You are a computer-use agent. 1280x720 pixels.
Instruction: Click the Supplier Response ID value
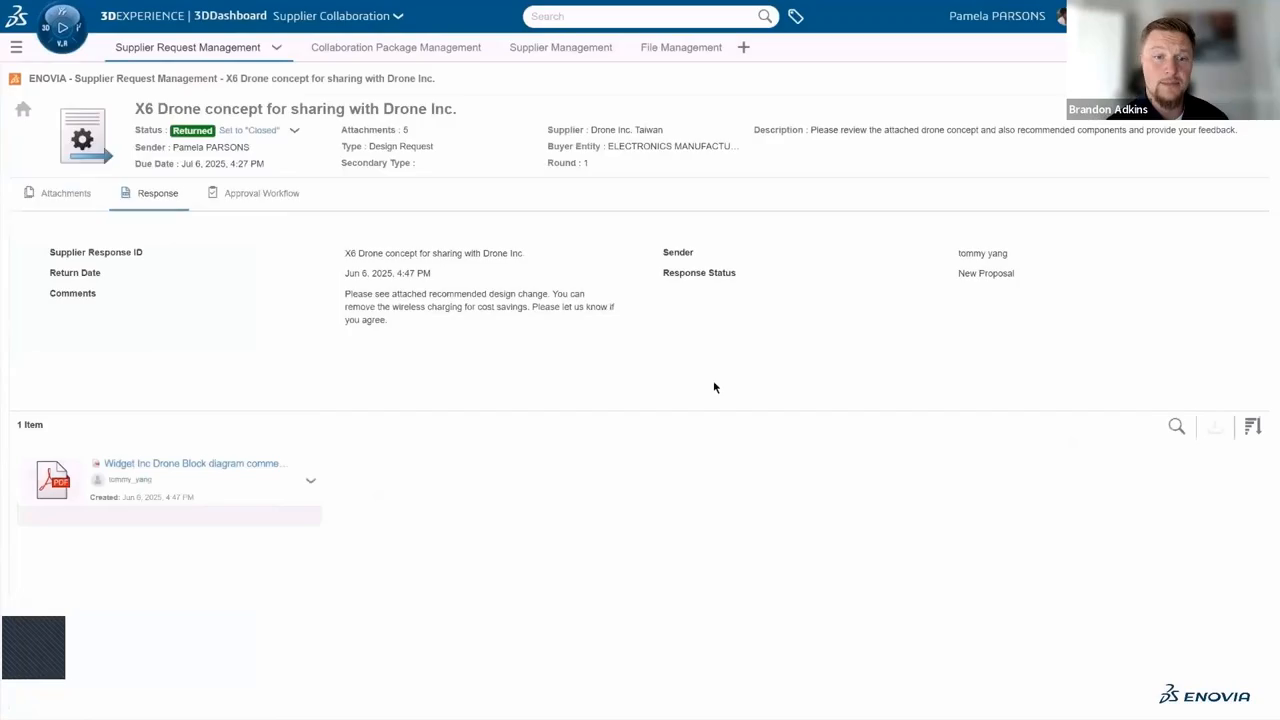tap(434, 253)
